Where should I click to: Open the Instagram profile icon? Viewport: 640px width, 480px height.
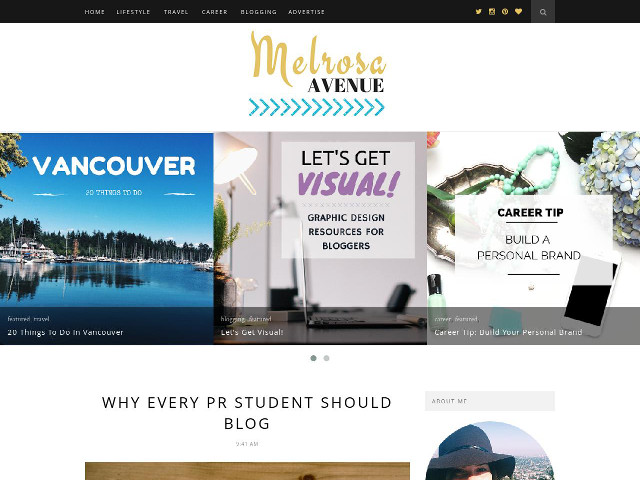pos(492,12)
